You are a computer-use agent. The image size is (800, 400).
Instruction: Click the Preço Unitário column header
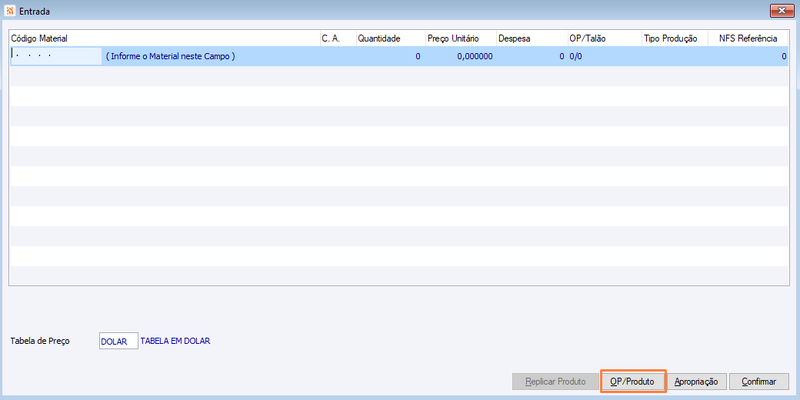(460, 38)
